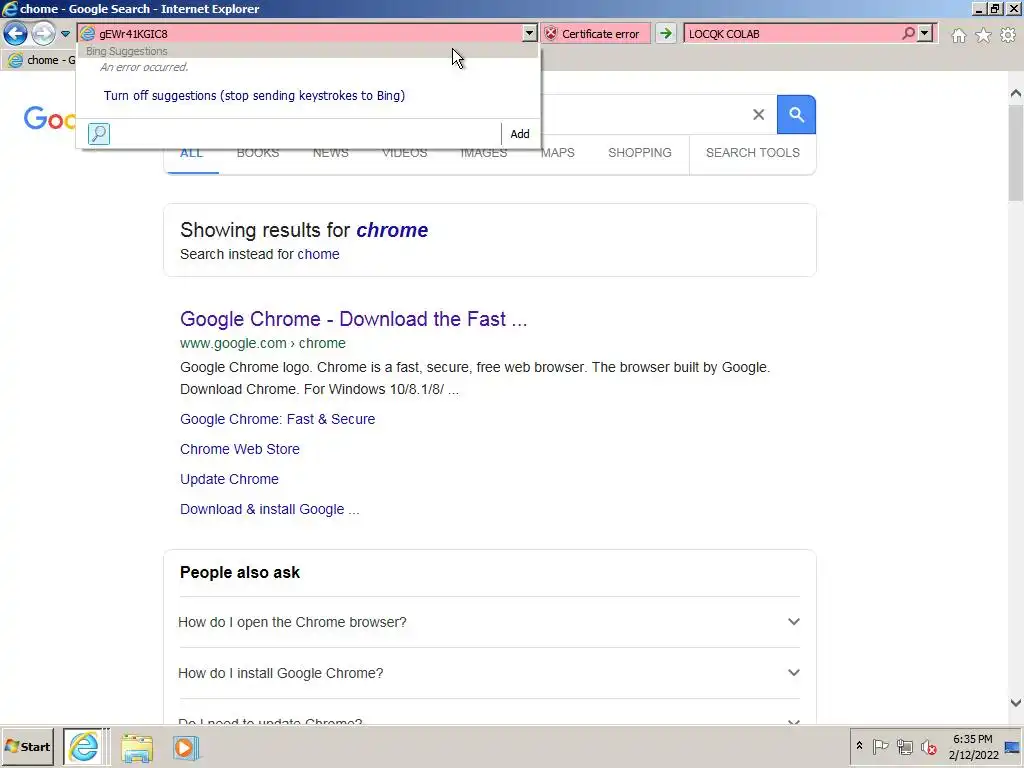
Task: Switch to the NEWS results tab
Action: [330, 153]
